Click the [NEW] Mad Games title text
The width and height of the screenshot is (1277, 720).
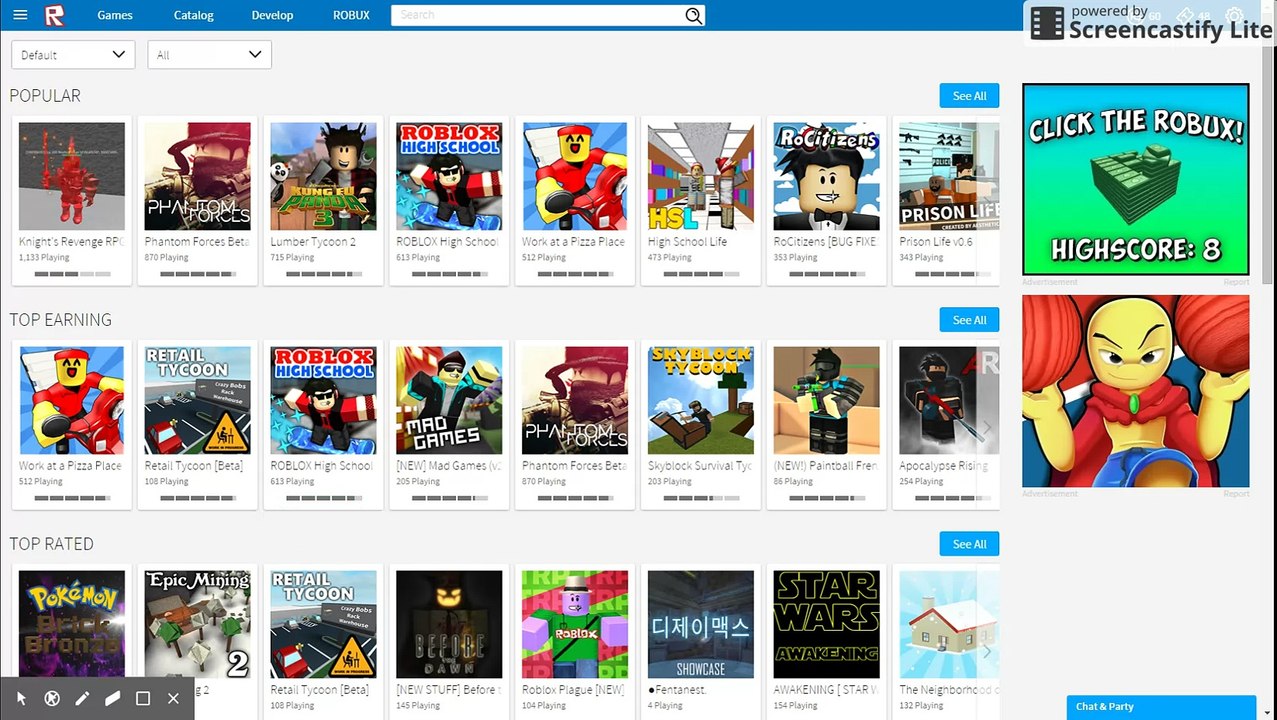pyautogui.click(x=449, y=466)
